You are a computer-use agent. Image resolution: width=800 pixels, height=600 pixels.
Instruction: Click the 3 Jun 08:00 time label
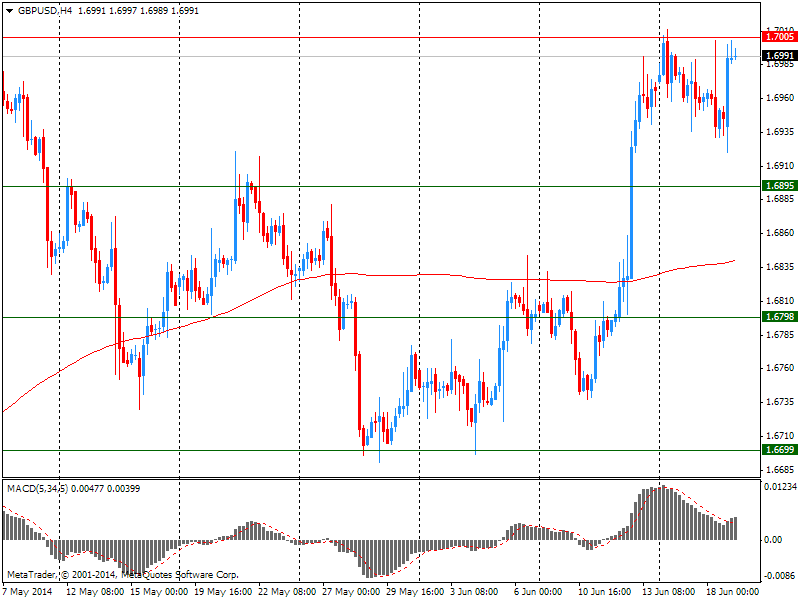(474, 592)
